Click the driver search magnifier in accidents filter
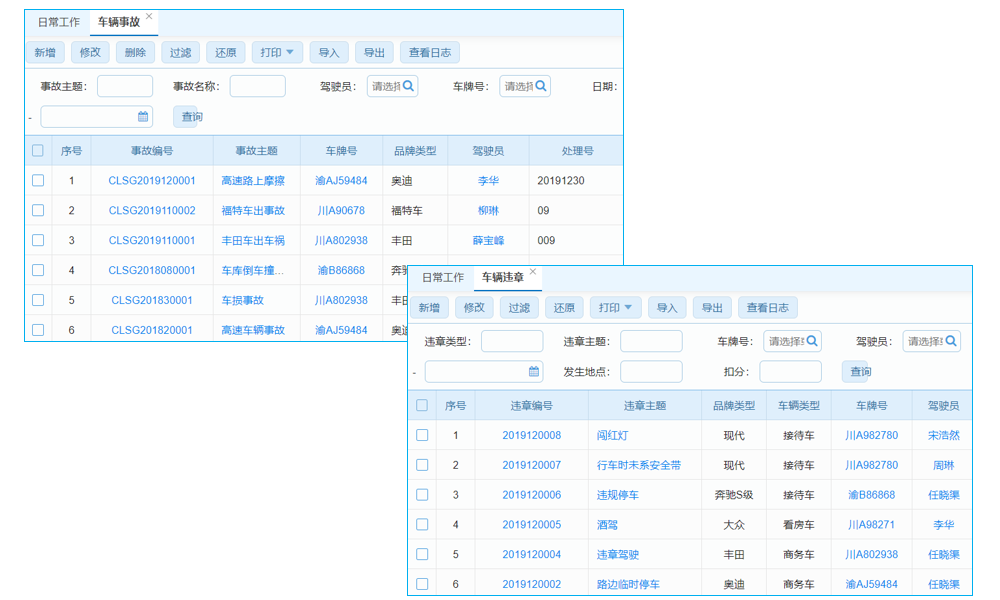The height and width of the screenshot is (600, 1000). tap(409, 86)
